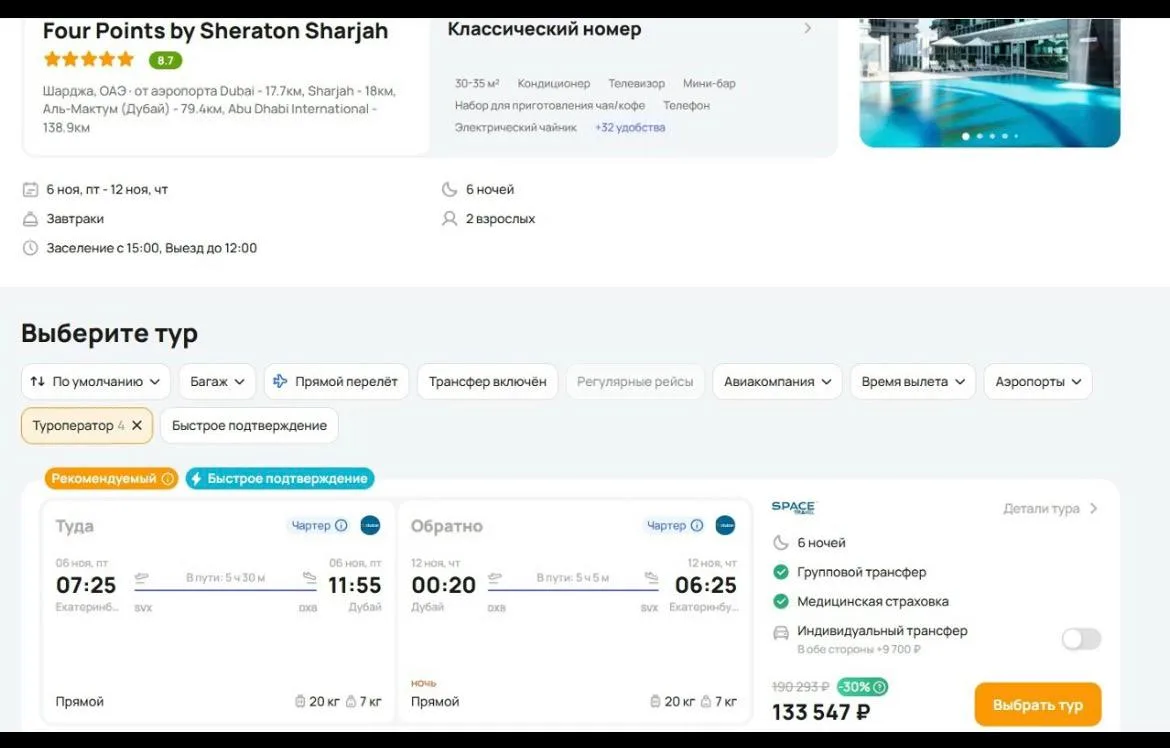Click the meal icon beside Завтраки
This screenshot has width=1170, height=748.
coord(30,219)
